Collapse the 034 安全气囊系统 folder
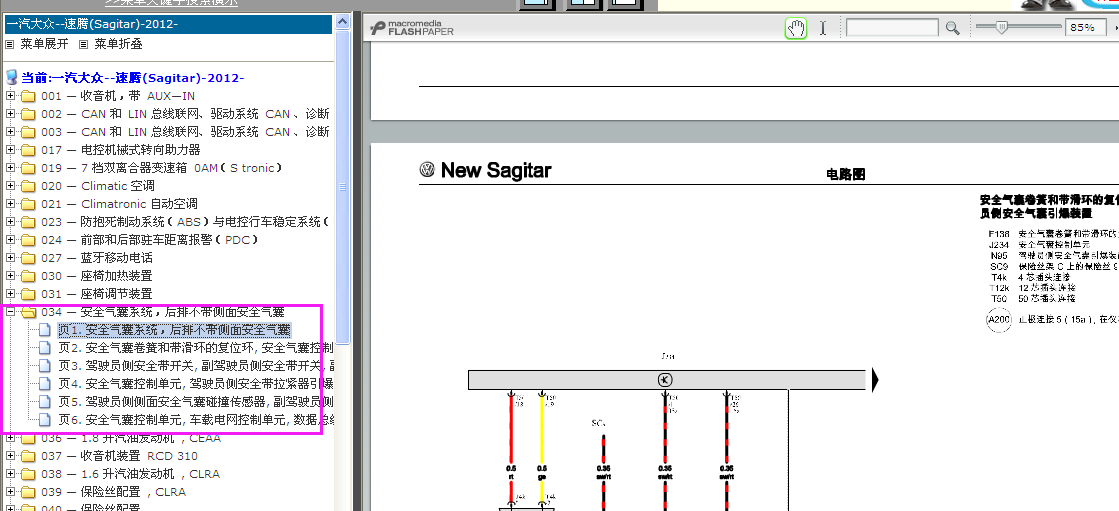Image resolution: width=1119 pixels, height=511 pixels. click(x=10, y=312)
